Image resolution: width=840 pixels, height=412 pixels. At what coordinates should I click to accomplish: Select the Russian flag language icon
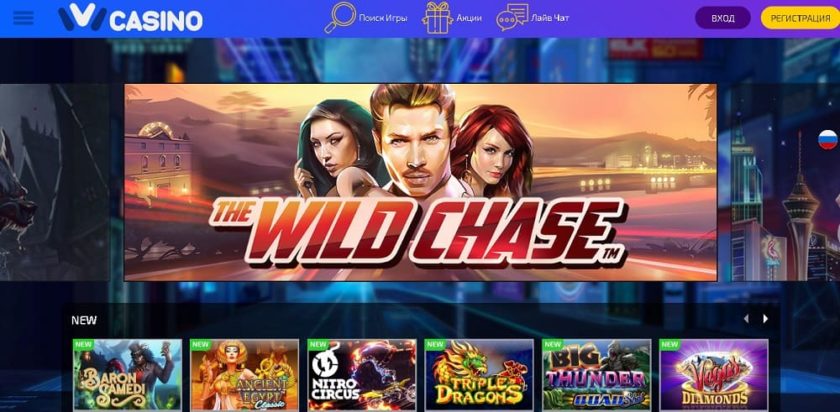(828, 139)
